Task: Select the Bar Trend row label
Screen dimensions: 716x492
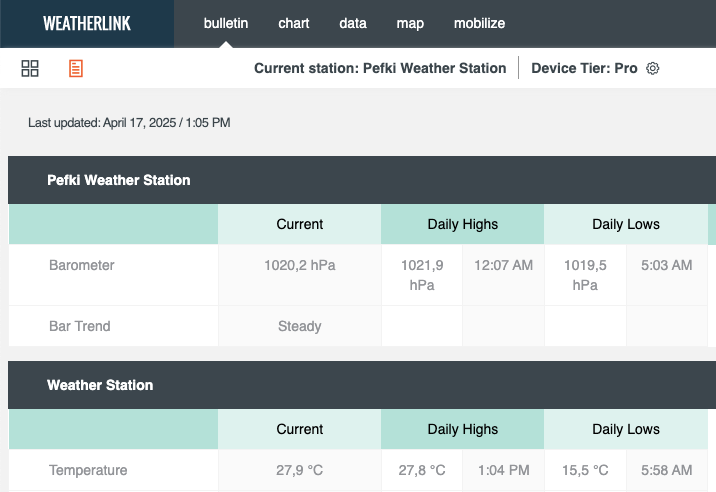Action: click(80, 326)
